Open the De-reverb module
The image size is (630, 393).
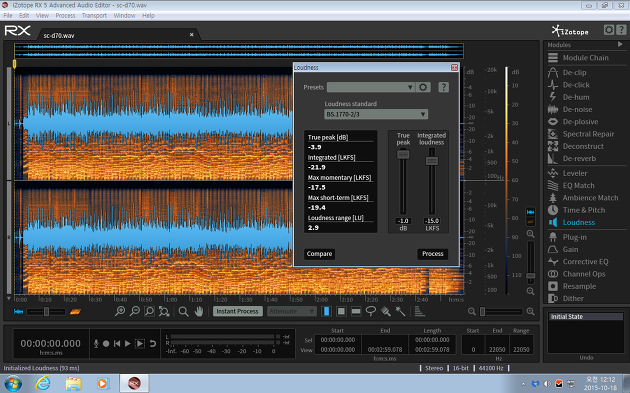(x=572, y=158)
